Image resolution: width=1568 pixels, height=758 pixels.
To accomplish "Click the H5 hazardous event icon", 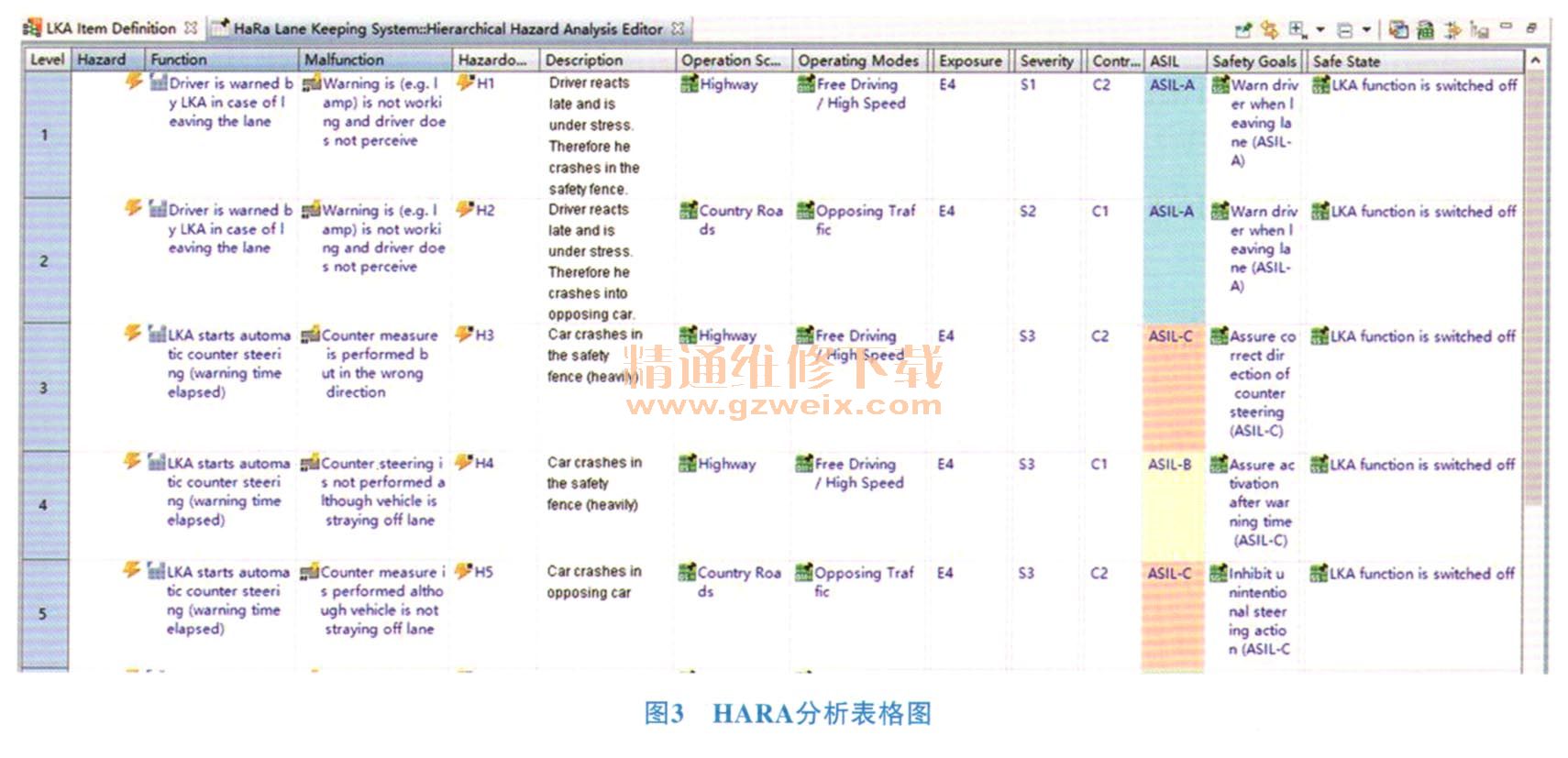I will pos(464,571).
